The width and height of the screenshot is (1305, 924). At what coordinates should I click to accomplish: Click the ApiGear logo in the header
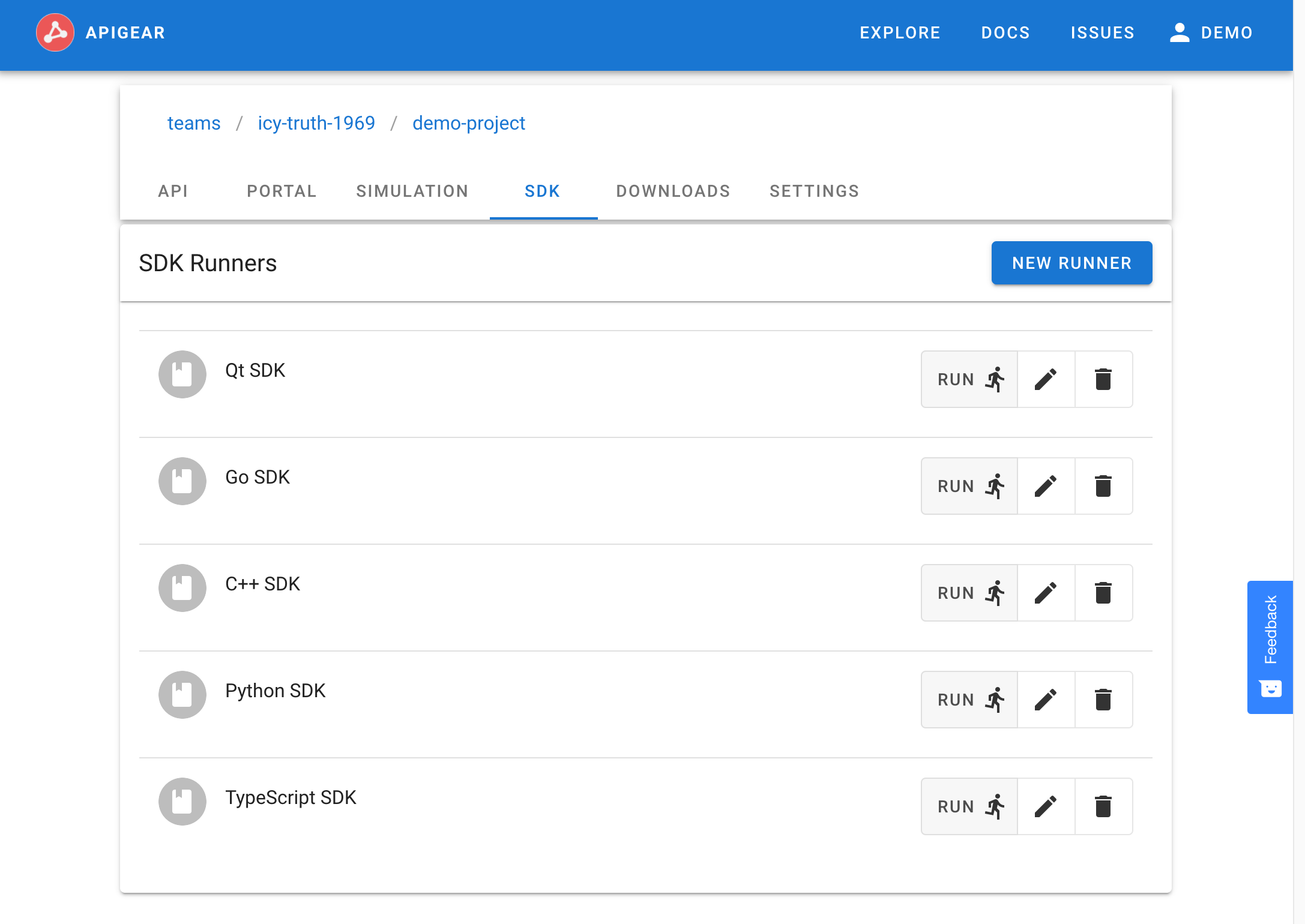tap(55, 33)
